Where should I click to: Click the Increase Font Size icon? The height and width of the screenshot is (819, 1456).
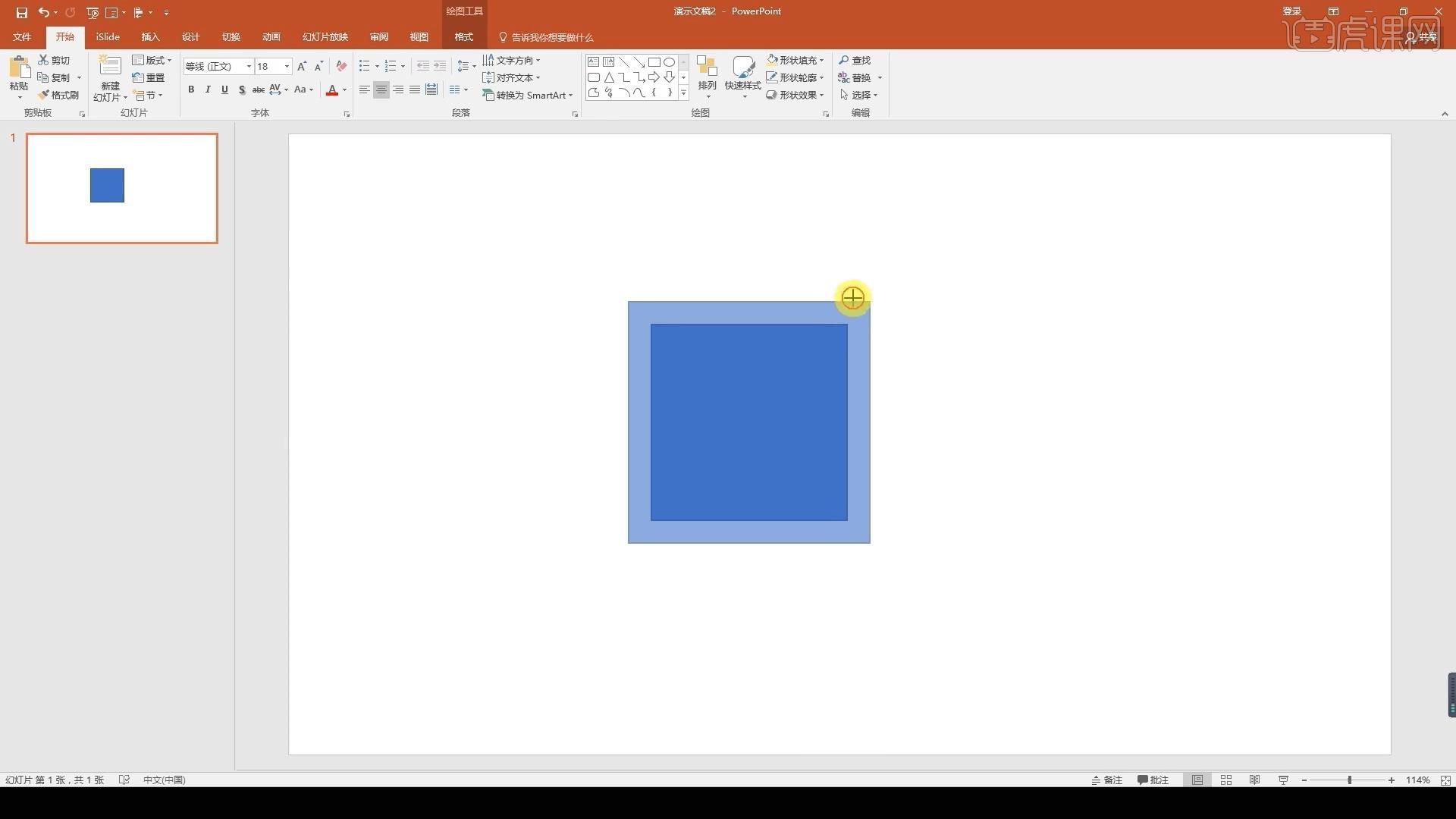302,66
